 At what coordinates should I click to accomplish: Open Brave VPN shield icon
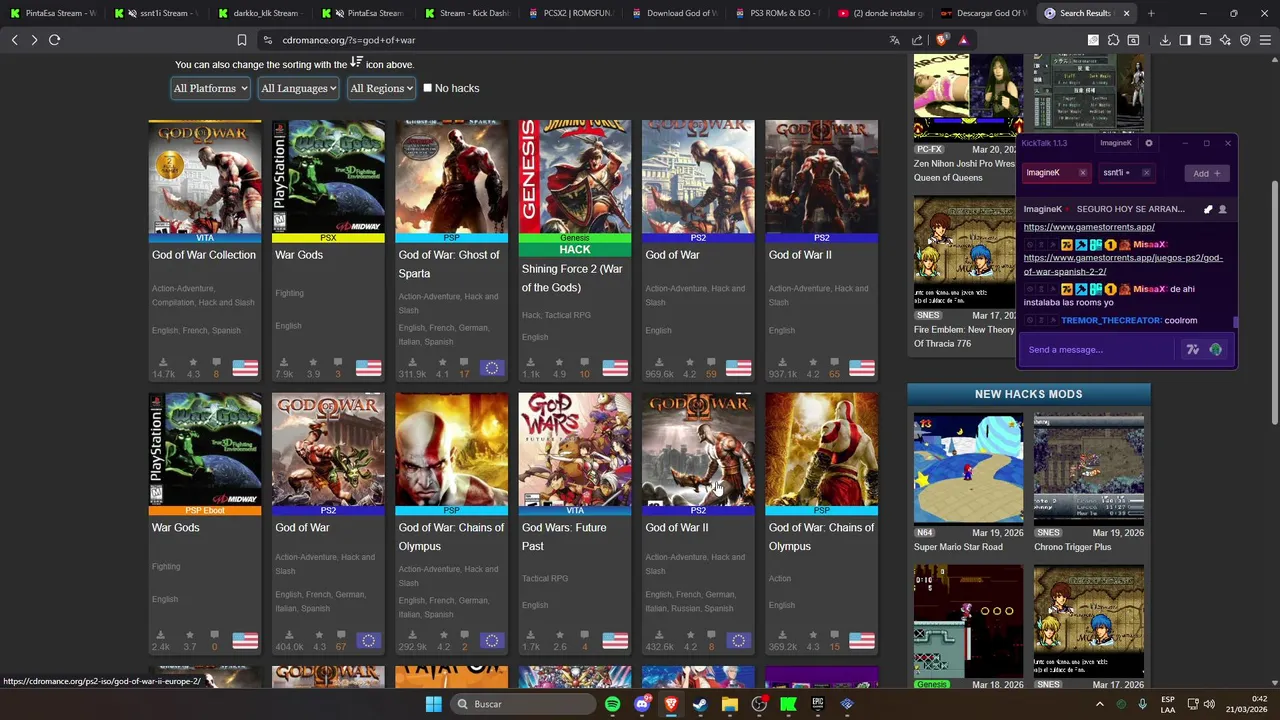point(1245,40)
